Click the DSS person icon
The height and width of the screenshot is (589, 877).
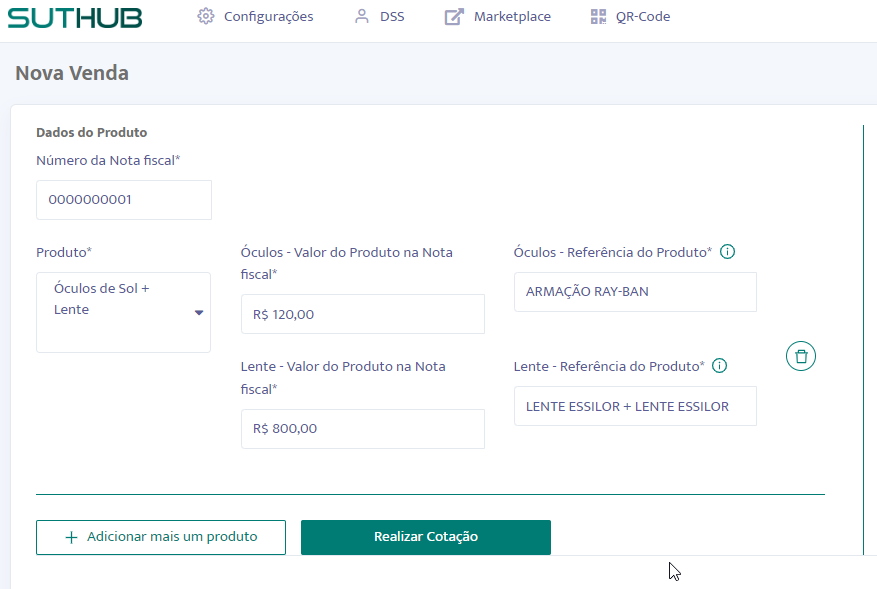[x=362, y=16]
